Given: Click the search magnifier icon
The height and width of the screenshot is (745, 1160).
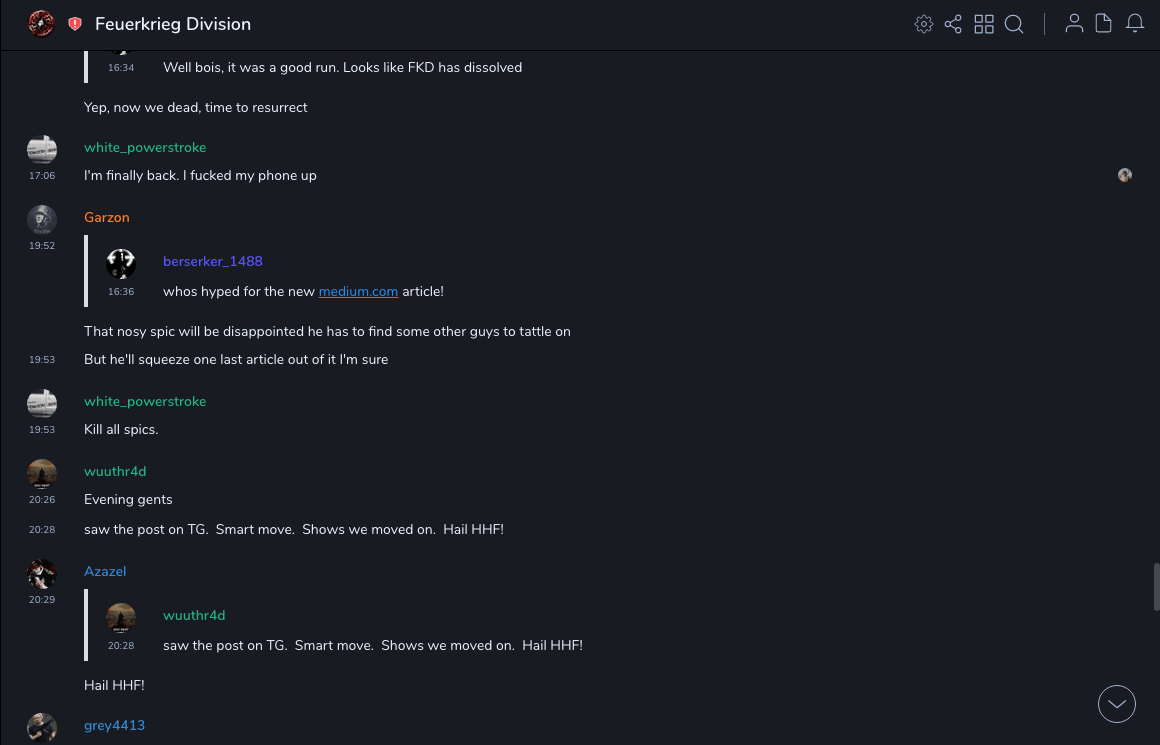Looking at the screenshot, I should pyautogui.click(x=1014, y=24).
